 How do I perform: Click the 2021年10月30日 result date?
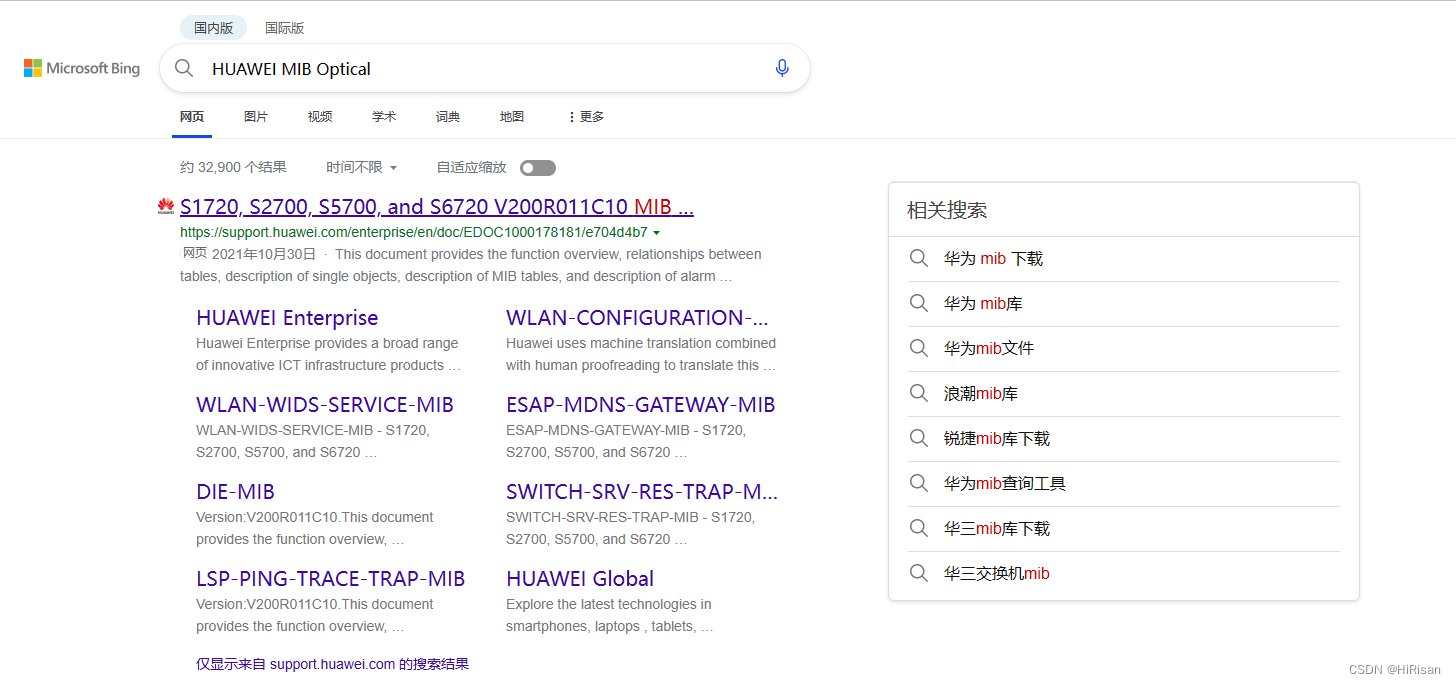(264, 254)
